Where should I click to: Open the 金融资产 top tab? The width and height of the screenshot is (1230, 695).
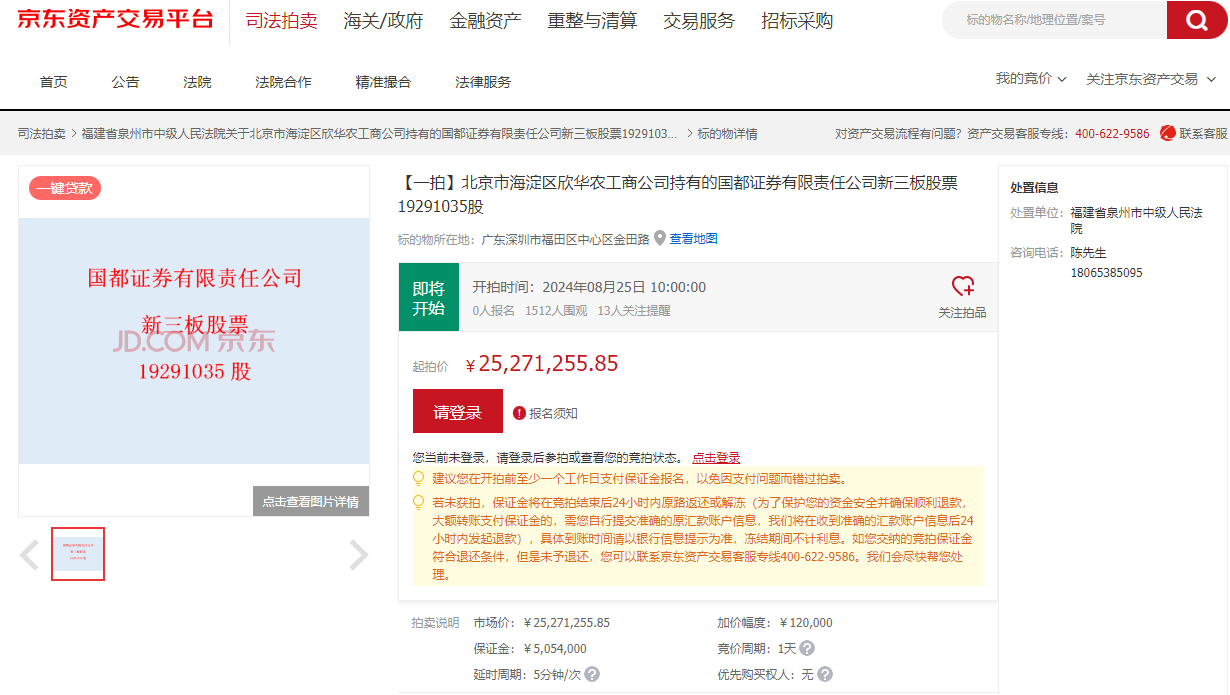coord(485,21)
